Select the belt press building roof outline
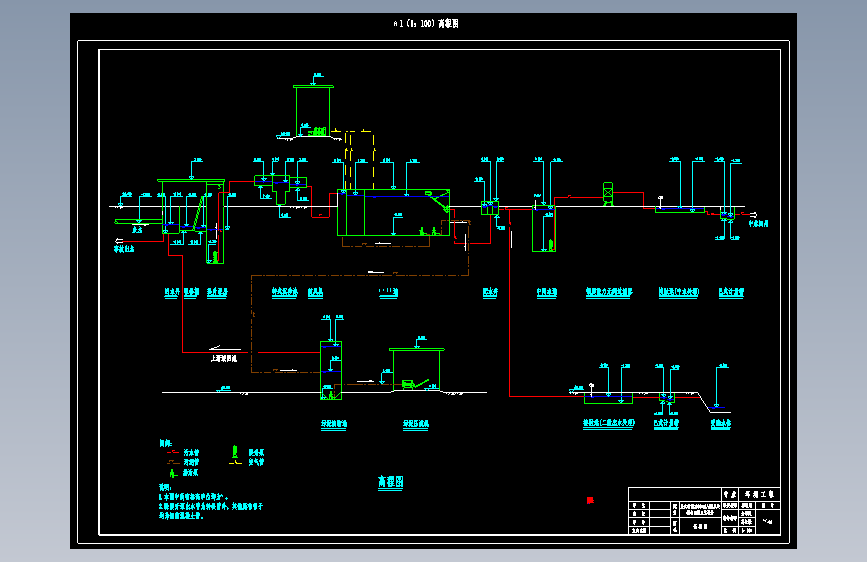This screenshot has height=562, width=867. tap(417, 350)
